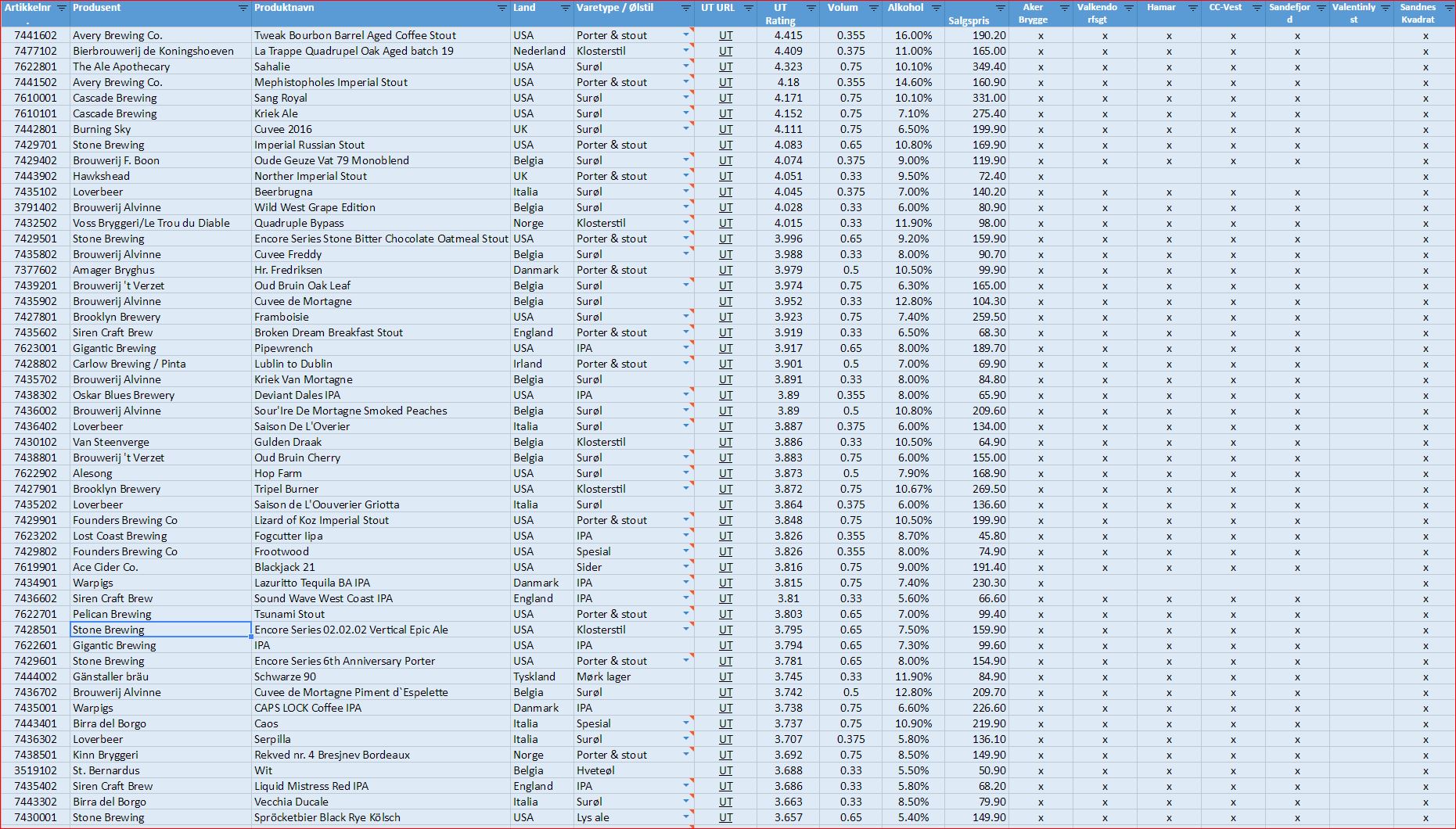Open UT link for Cuvee 2016 row

(726, 129)
